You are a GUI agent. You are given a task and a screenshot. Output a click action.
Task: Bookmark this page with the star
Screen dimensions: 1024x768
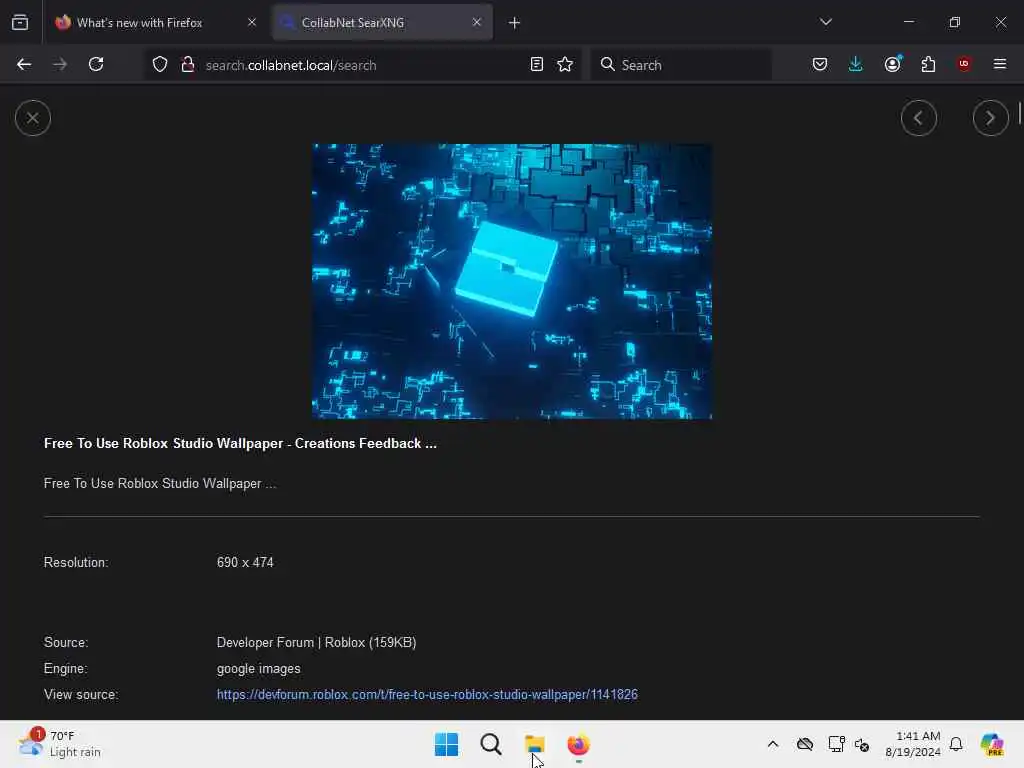[565, 64]
